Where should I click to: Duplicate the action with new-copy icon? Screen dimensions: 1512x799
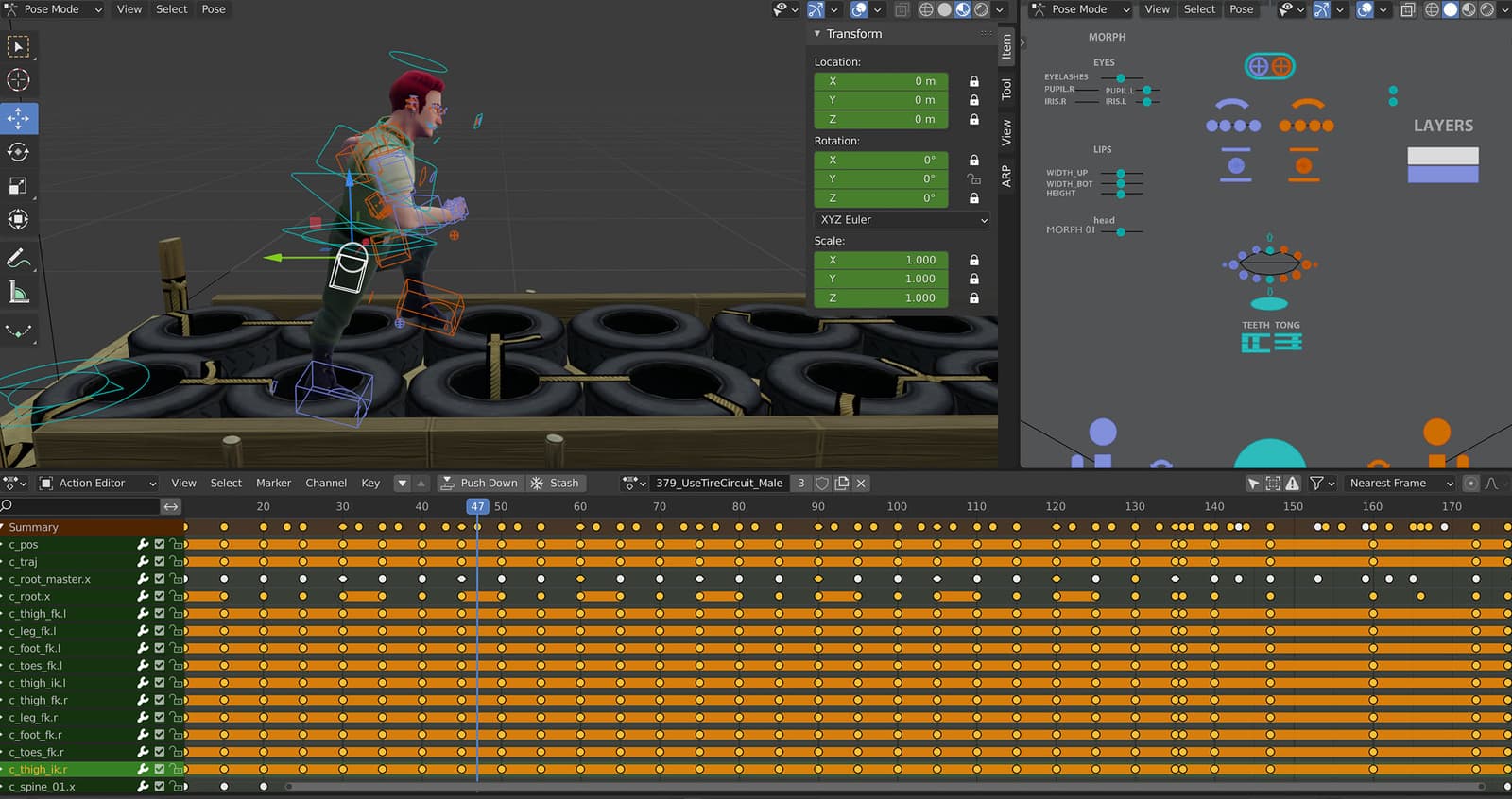[842, 483]
